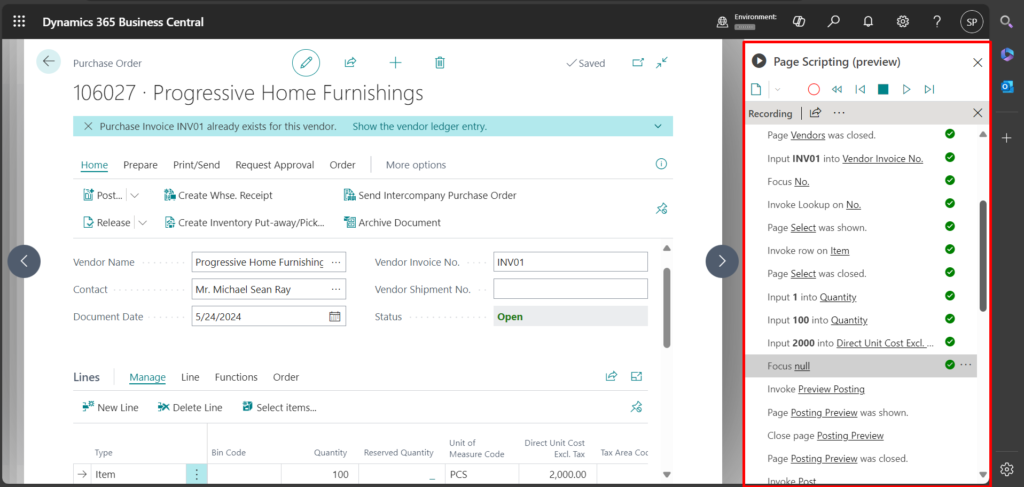Open more options for the recording
Image resolution: width=1024 pixels, height=487 pixels.
[839, 113]
